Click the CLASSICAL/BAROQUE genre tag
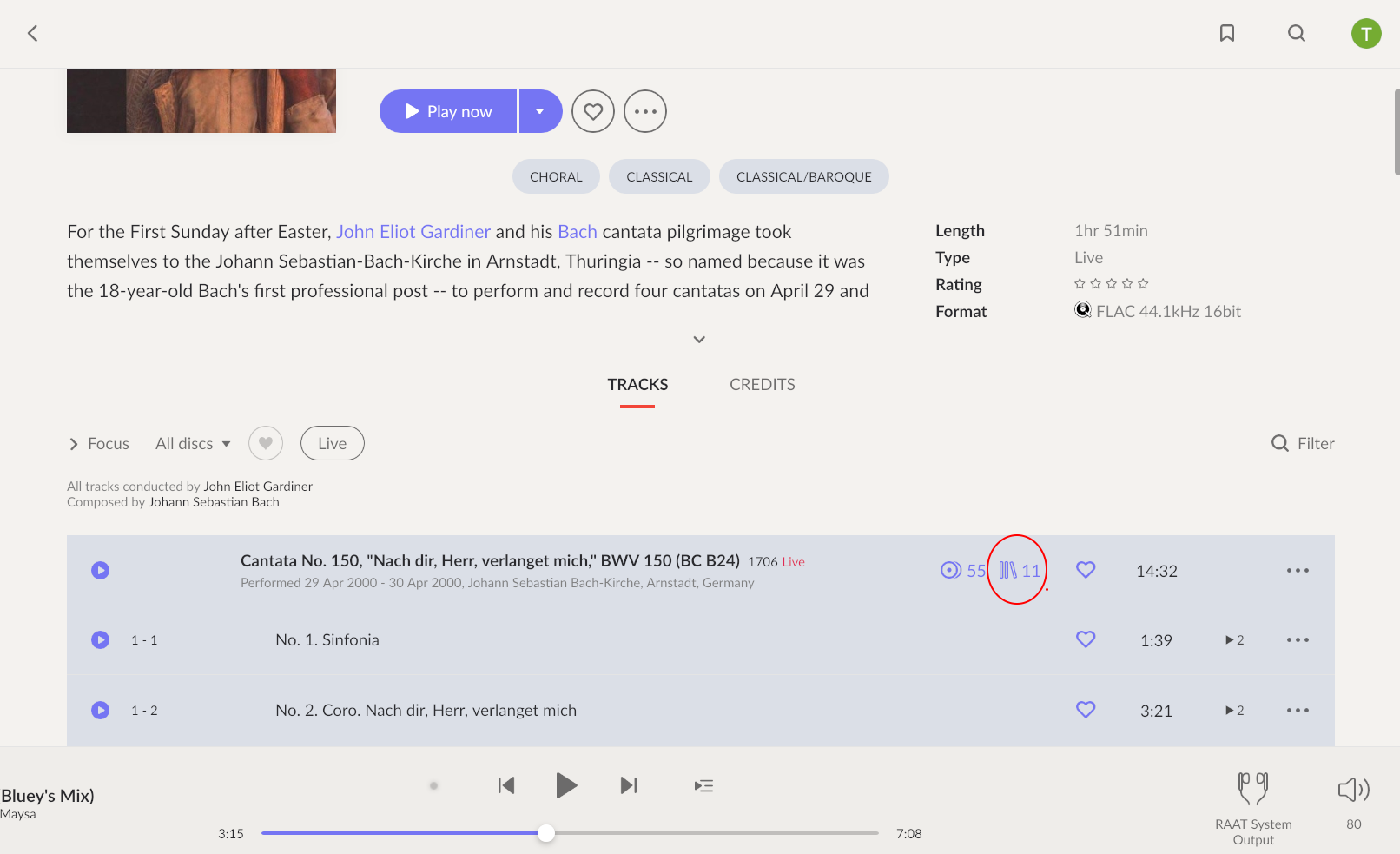Image resolution: width=1400 pixels, height=854 pixels. pyautogui.click(x=804, y=176)
